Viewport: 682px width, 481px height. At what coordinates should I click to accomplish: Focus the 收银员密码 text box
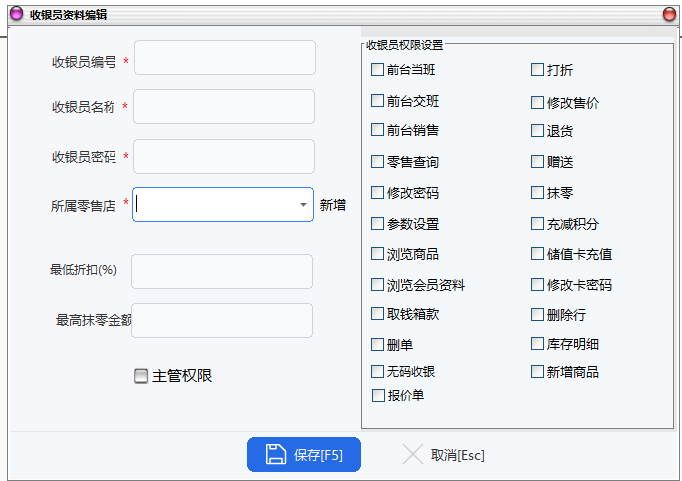(x=224, y=156)
